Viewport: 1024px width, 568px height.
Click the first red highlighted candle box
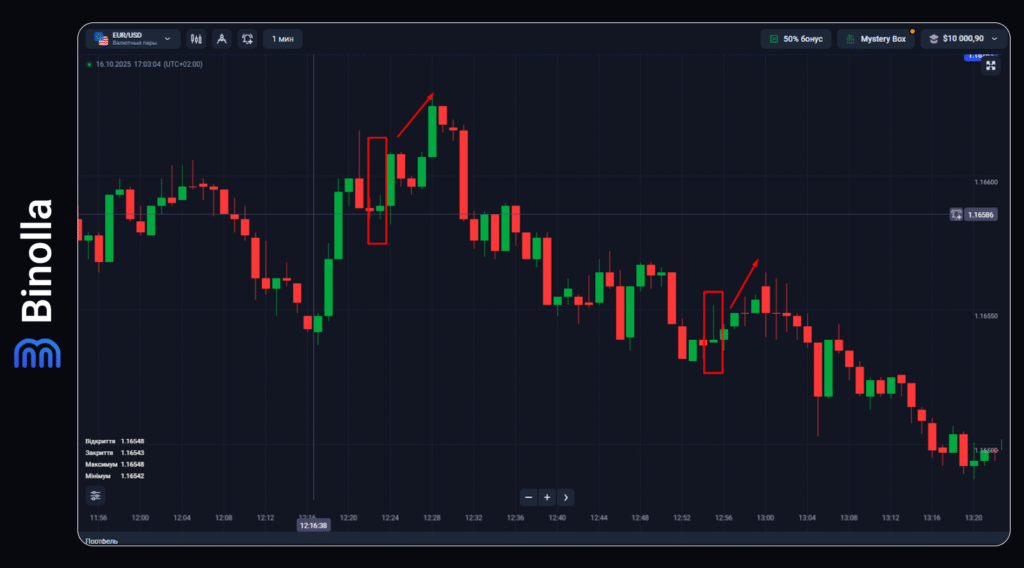pos(377,190)
